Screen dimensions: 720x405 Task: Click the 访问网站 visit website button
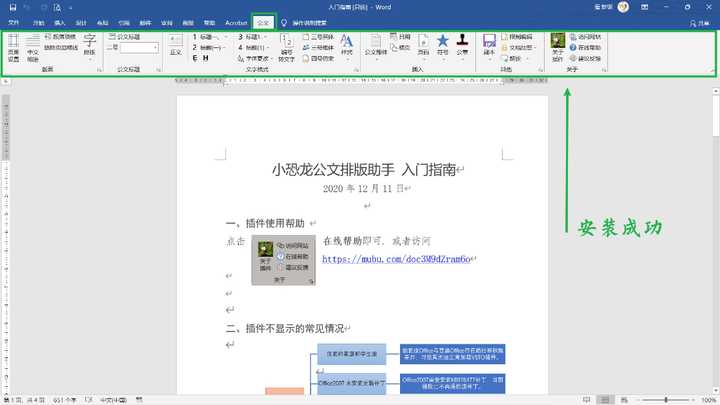coord(585,37)
